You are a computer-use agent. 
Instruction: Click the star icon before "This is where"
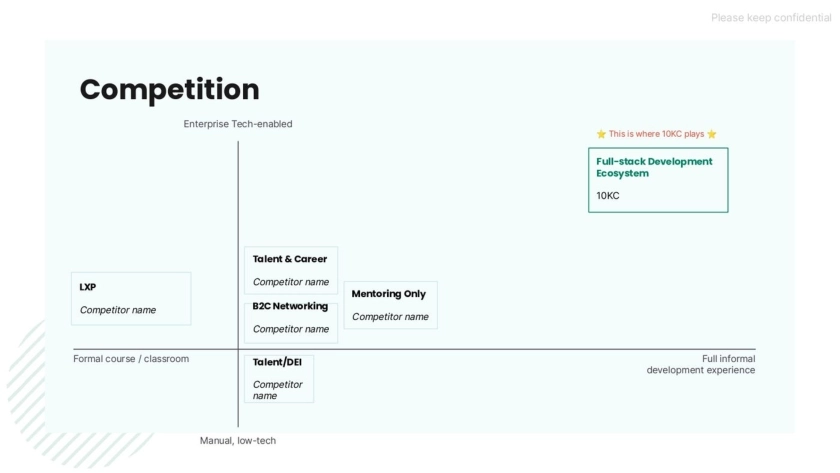point(601,134)
